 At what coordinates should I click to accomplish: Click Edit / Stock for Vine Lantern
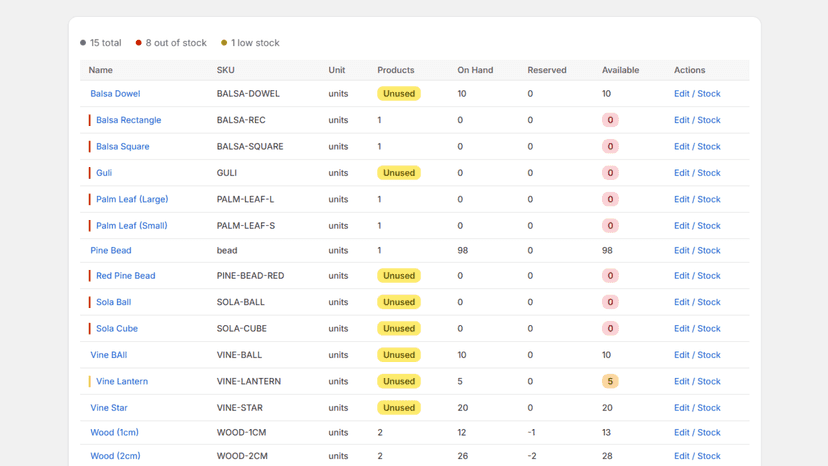pyautogui.click(x=697, y=381)
